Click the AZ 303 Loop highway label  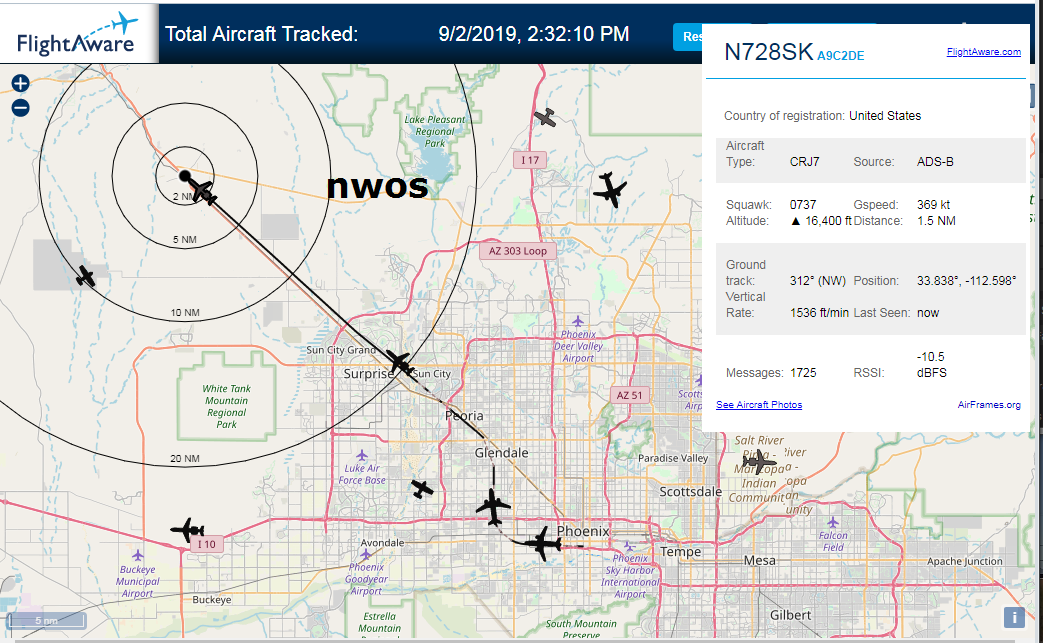(518, 251)
